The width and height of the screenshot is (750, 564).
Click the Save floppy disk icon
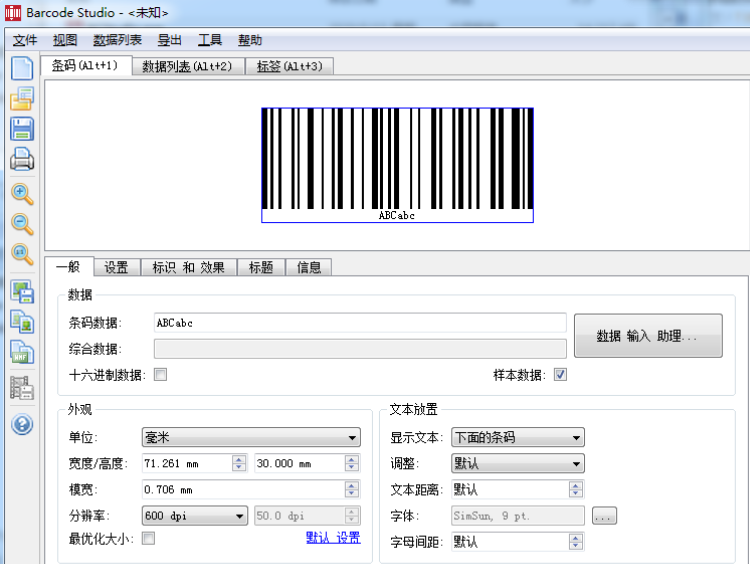pyautogui.click(x=21, y=129)
